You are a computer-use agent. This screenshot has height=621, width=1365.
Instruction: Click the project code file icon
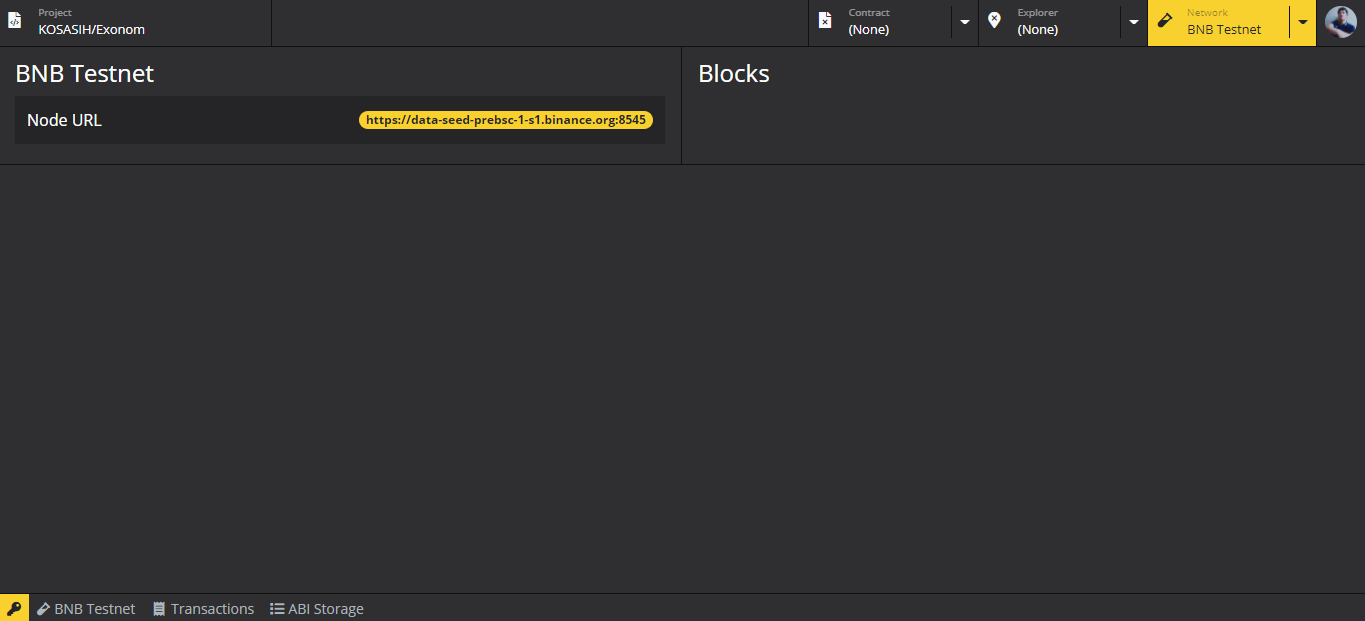pos(14,21)
